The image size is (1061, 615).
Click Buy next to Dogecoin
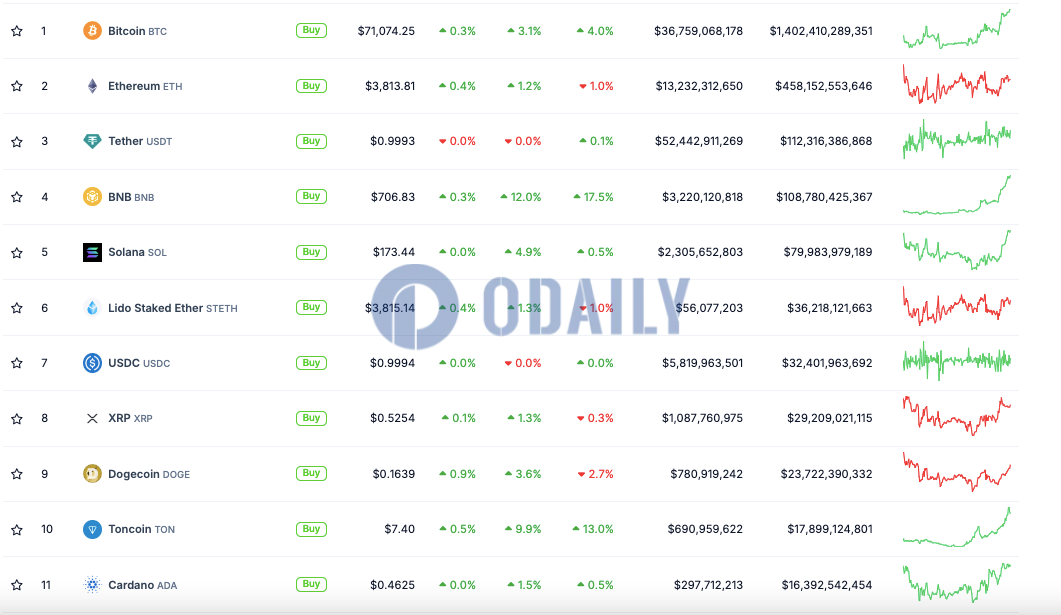pos(311,474)
